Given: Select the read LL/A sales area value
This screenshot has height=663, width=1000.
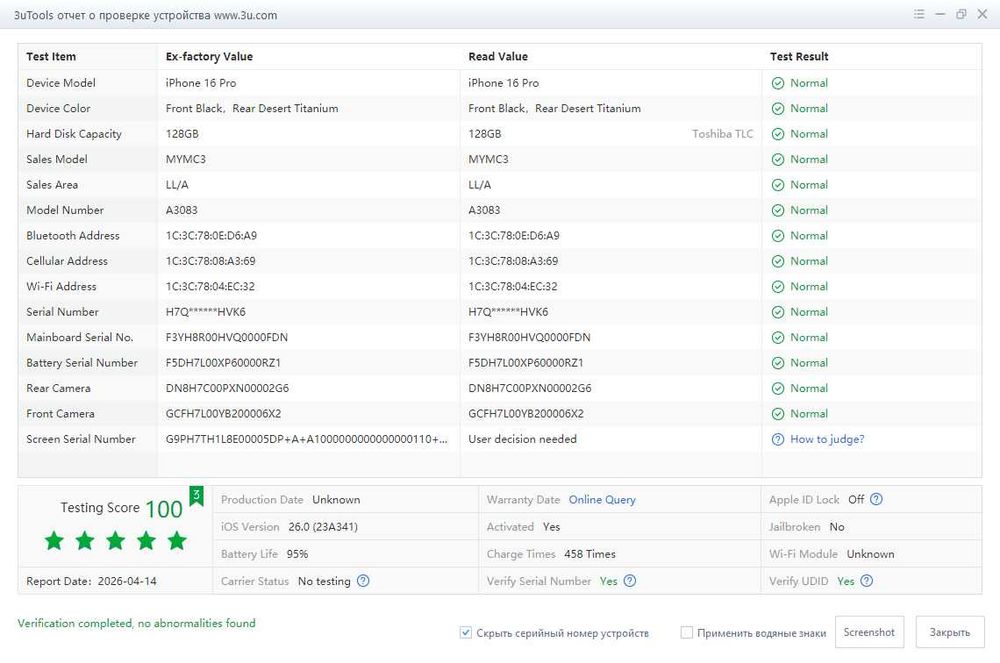Looking at the screenshot, I should pyautogui.click(x=480, y=185).
